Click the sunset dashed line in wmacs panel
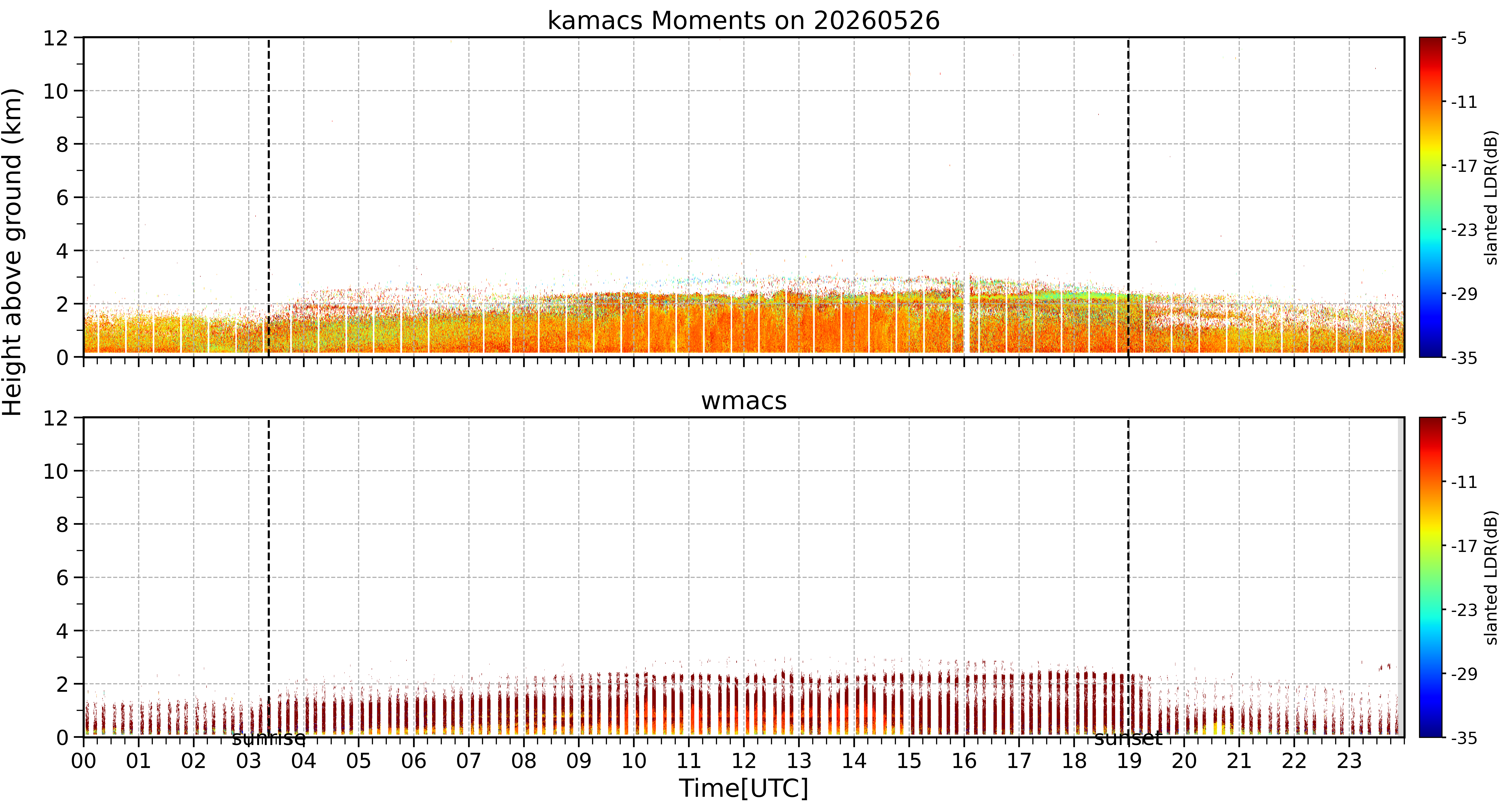The width and height of the screenshot is (1510, 812). pyautogui.click(x=1128, y=577)
